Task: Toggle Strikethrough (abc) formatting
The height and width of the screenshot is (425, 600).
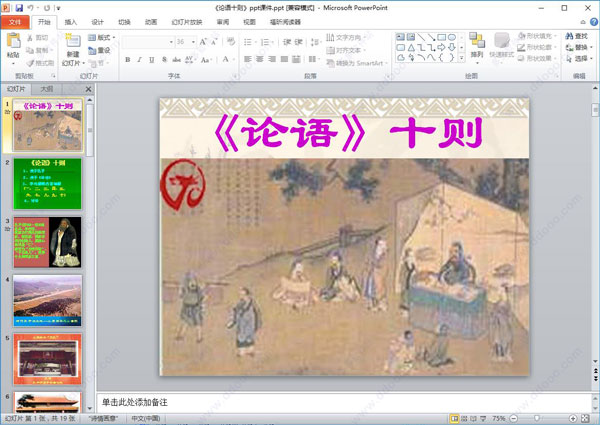Action: pyautogui.click(x=176, y=59)
